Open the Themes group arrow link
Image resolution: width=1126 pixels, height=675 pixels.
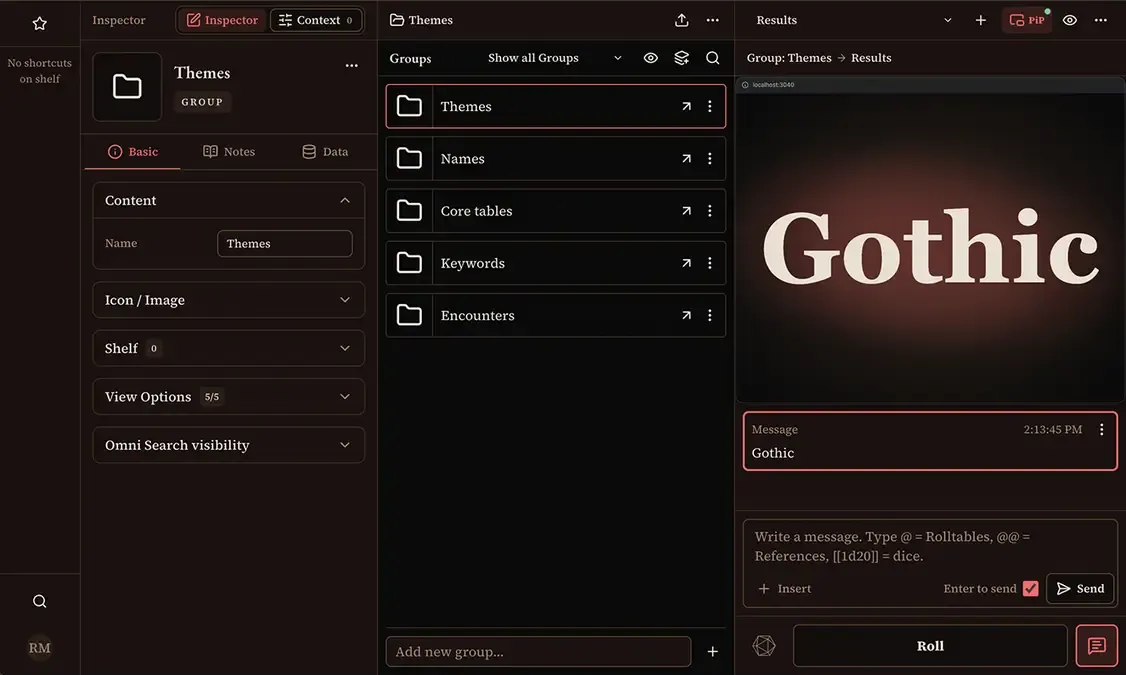click(687, 106)
